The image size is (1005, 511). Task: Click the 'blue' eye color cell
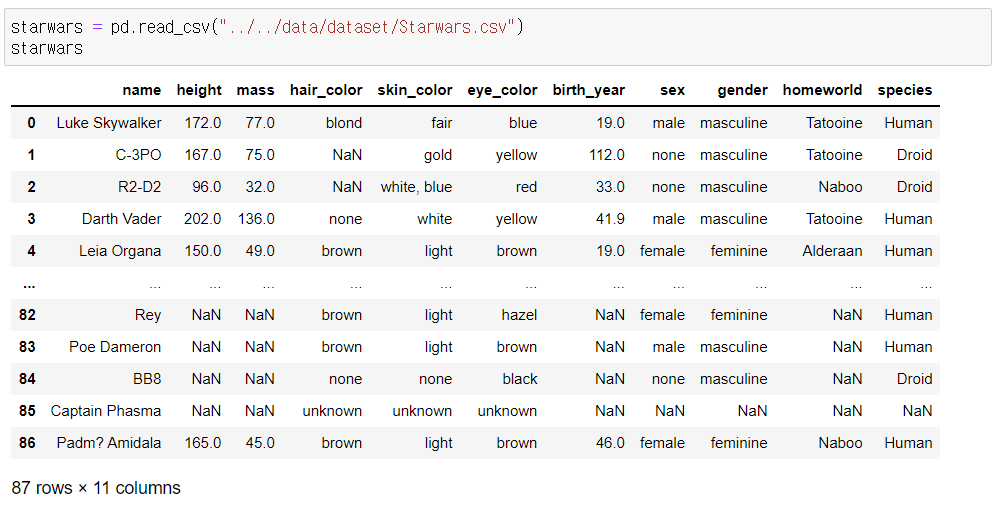(x=523, y=123)
